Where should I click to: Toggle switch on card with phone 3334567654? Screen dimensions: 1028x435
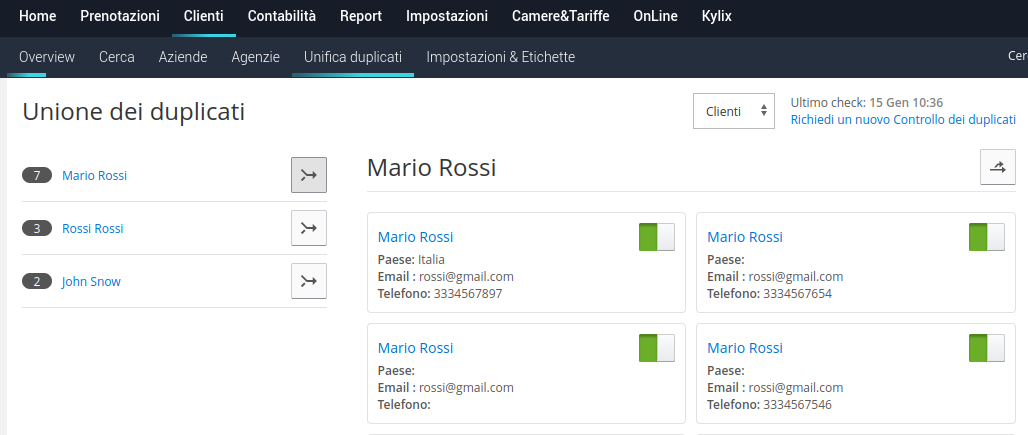coord(987,236)
